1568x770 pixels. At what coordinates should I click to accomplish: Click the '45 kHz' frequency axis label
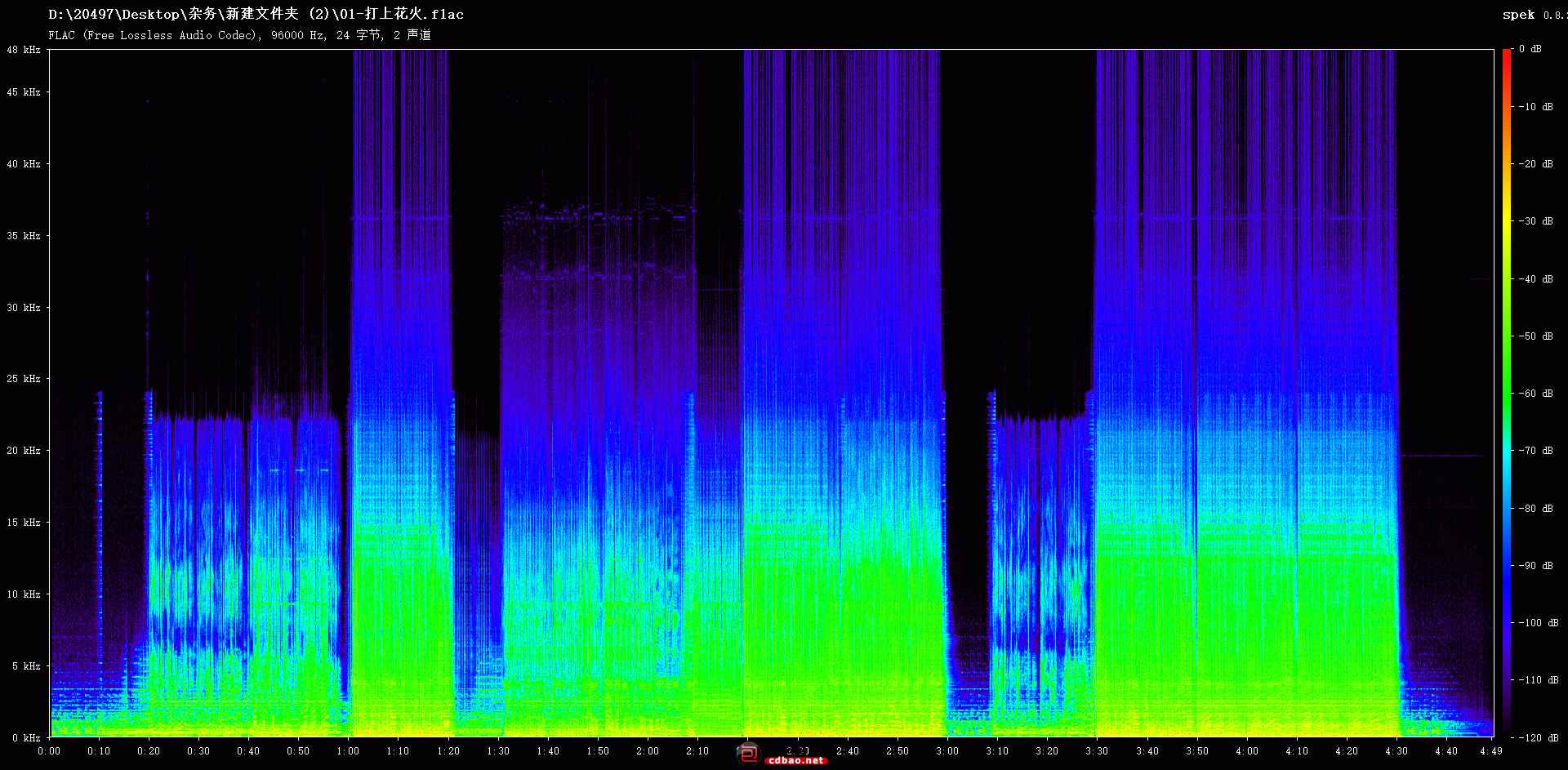[24, 92]
